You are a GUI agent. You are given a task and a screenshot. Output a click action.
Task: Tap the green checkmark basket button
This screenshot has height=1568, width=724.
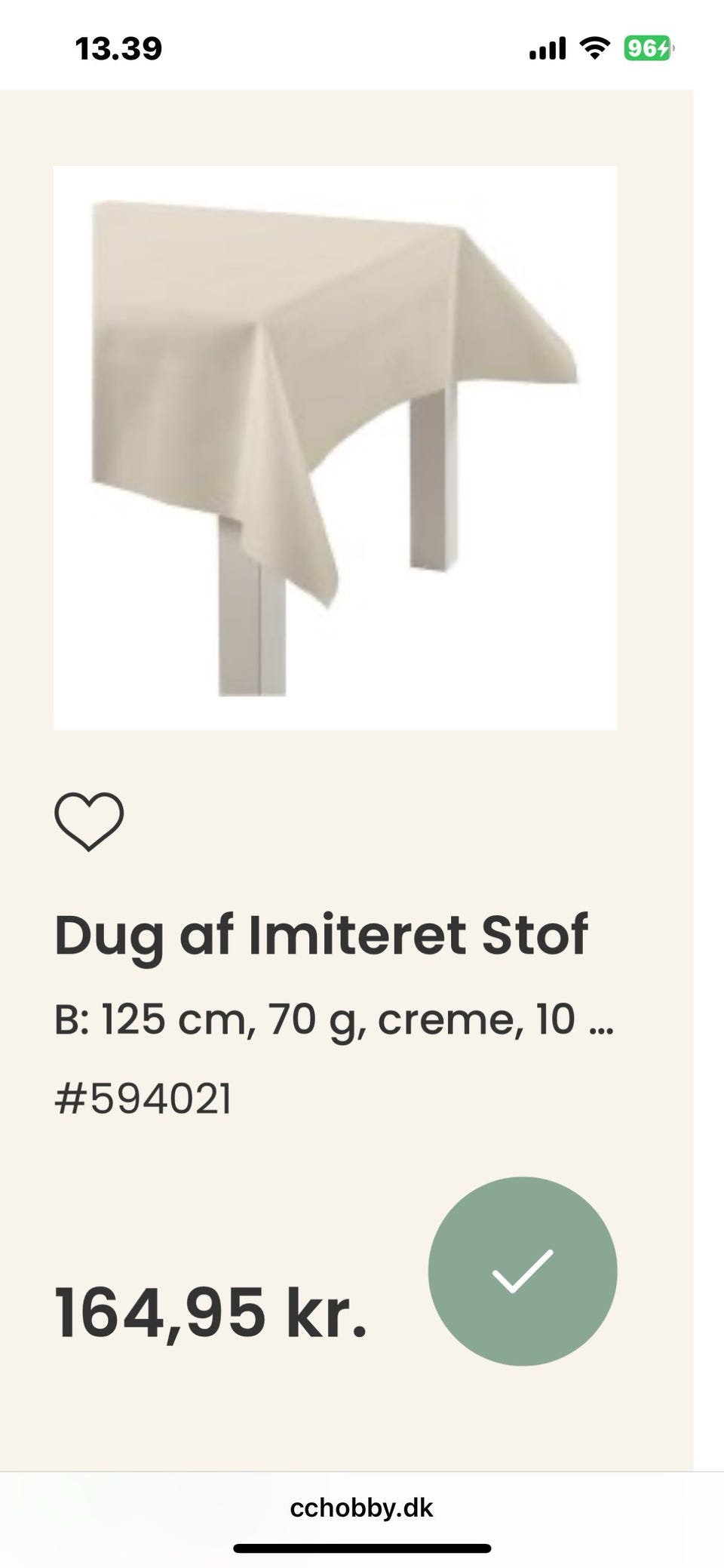(523, 1271)
